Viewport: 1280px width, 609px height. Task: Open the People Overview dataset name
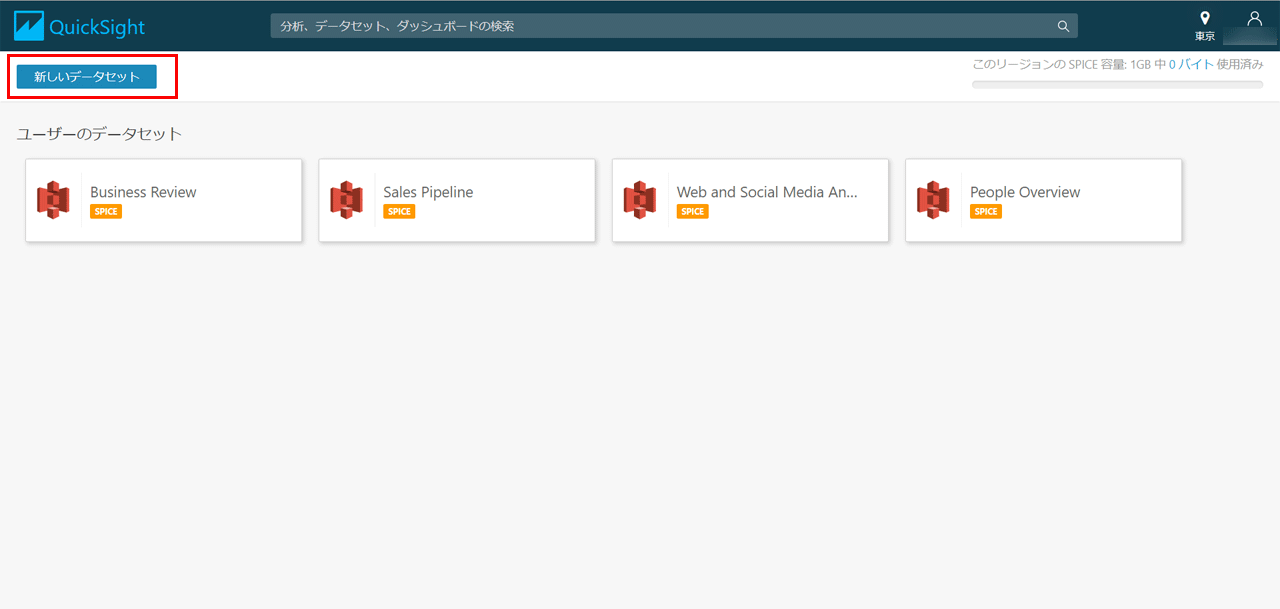1025,192
